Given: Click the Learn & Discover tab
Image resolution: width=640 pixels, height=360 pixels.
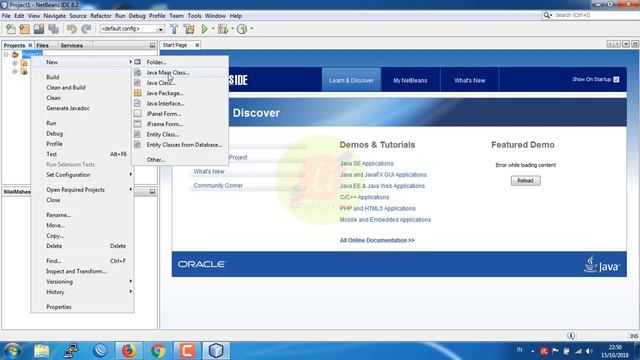Looking at the screenshot, I should click(x=351, y=80).
